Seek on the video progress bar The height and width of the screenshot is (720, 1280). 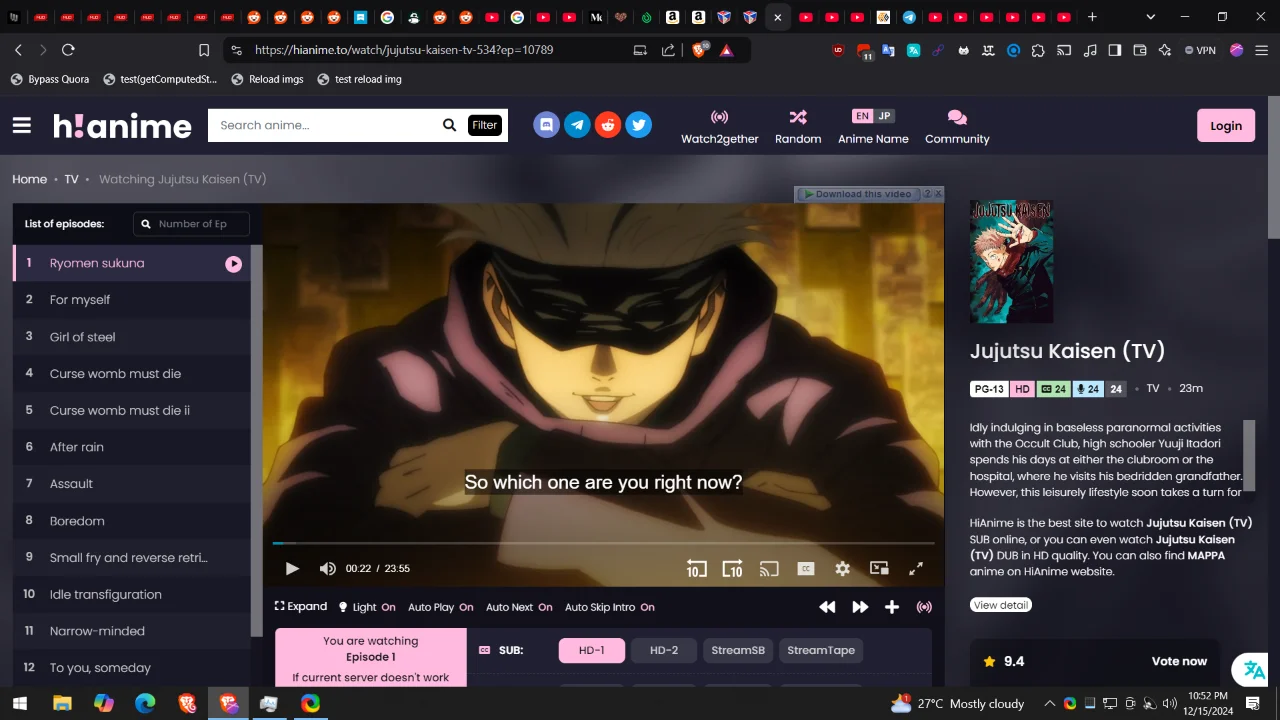pyautogui.click(x=604, y=543)
